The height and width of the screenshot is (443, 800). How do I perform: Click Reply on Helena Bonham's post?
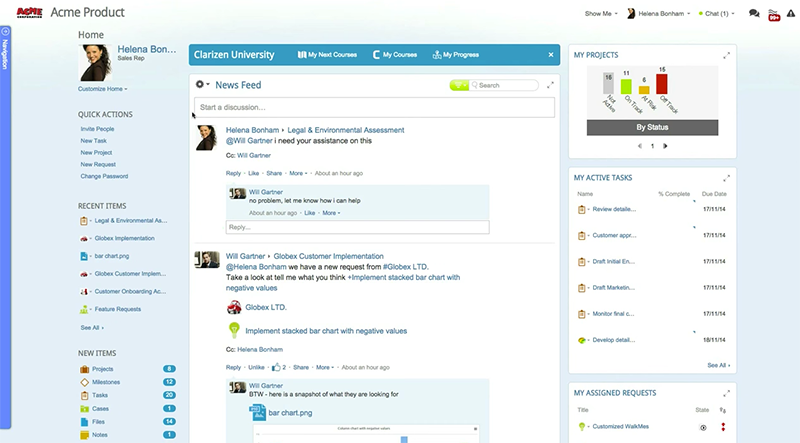[x=233, y=174]
